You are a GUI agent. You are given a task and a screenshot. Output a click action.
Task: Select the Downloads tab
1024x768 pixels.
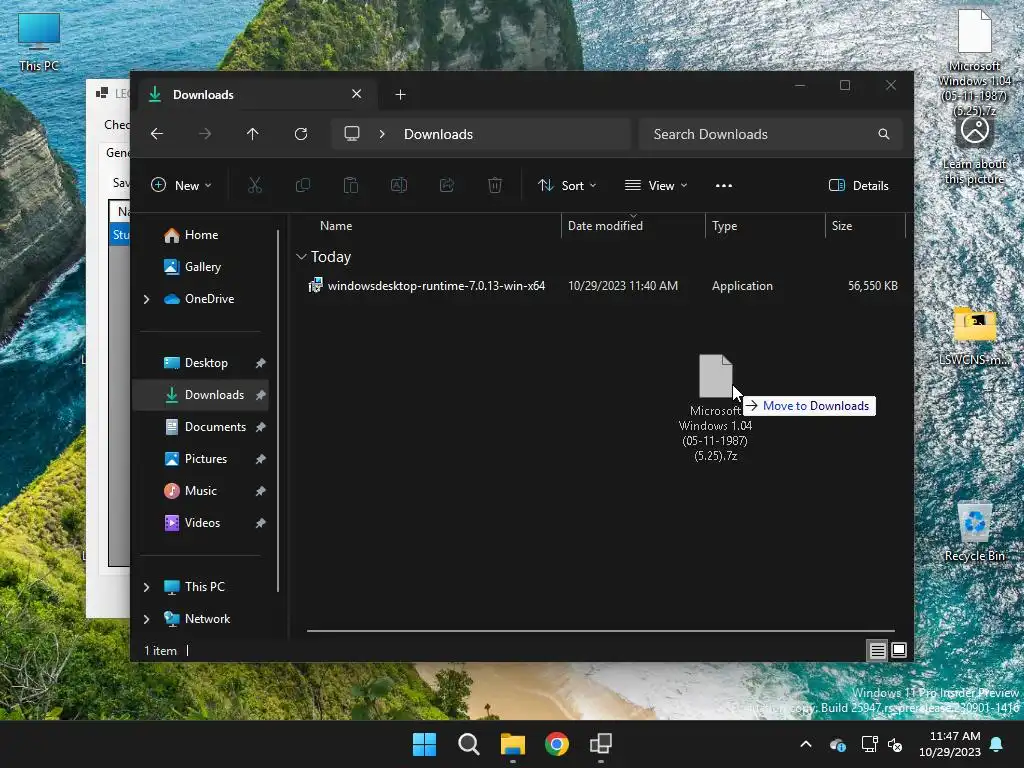point(255,95)
